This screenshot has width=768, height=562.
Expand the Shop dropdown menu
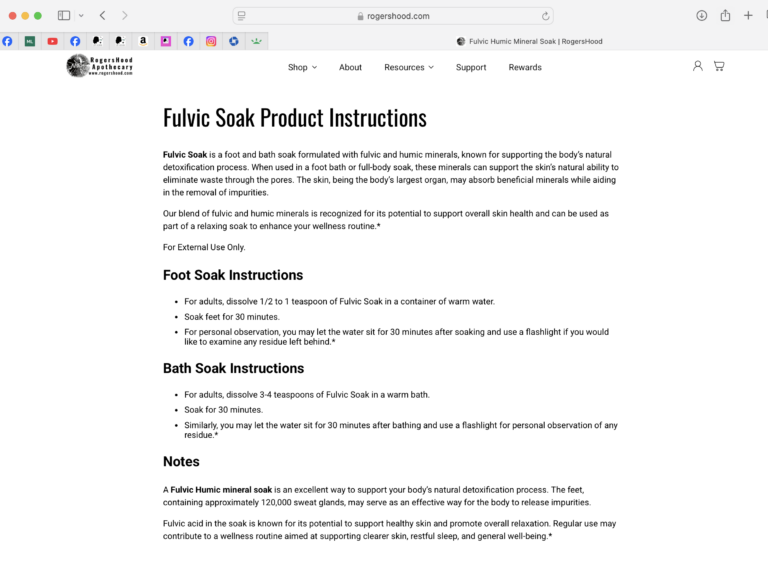click(302, 67)
